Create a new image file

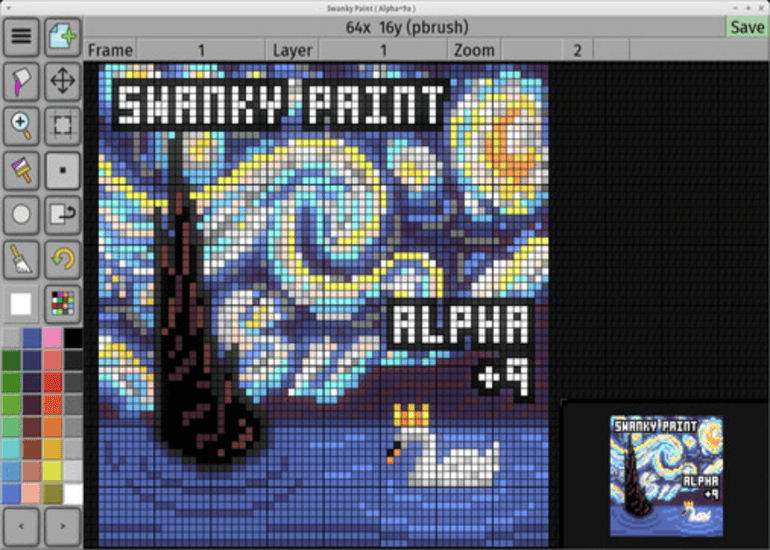coord(63,36)
